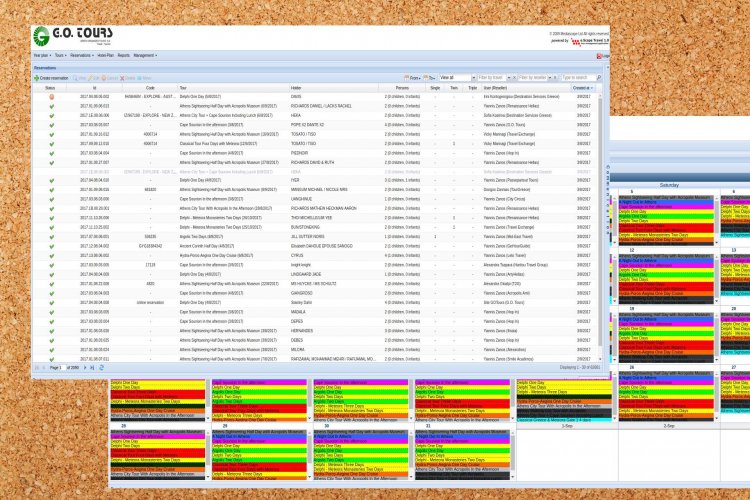This screenshot has width=750, height=500.
Task: Open the Reports menu item
Action: (x=123, y=56)
